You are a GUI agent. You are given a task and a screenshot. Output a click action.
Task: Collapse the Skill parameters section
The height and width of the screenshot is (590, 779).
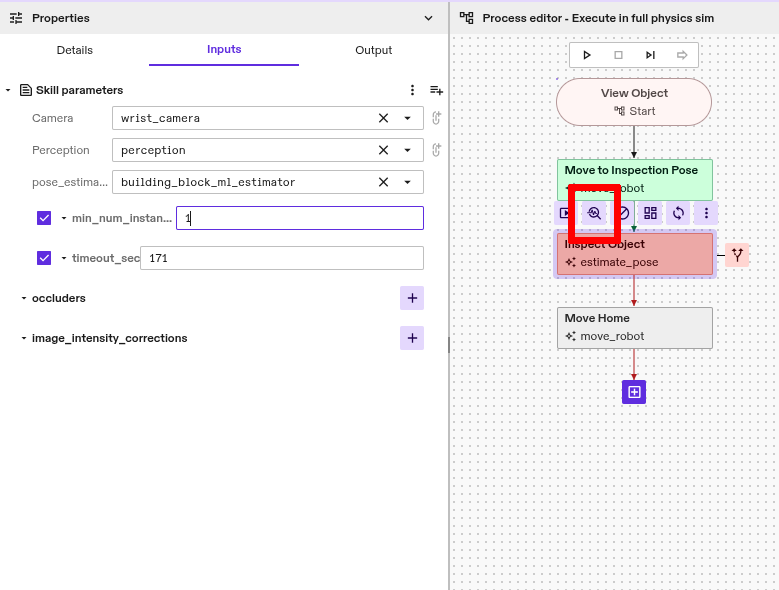(x=8, y=90)
